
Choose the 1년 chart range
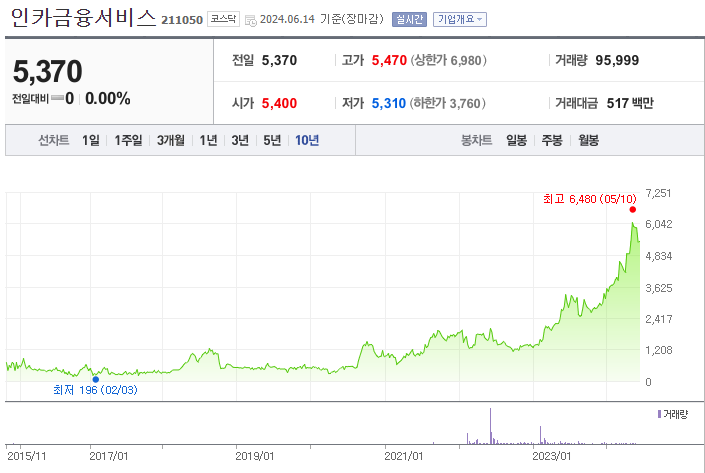(x=208, y=140)
